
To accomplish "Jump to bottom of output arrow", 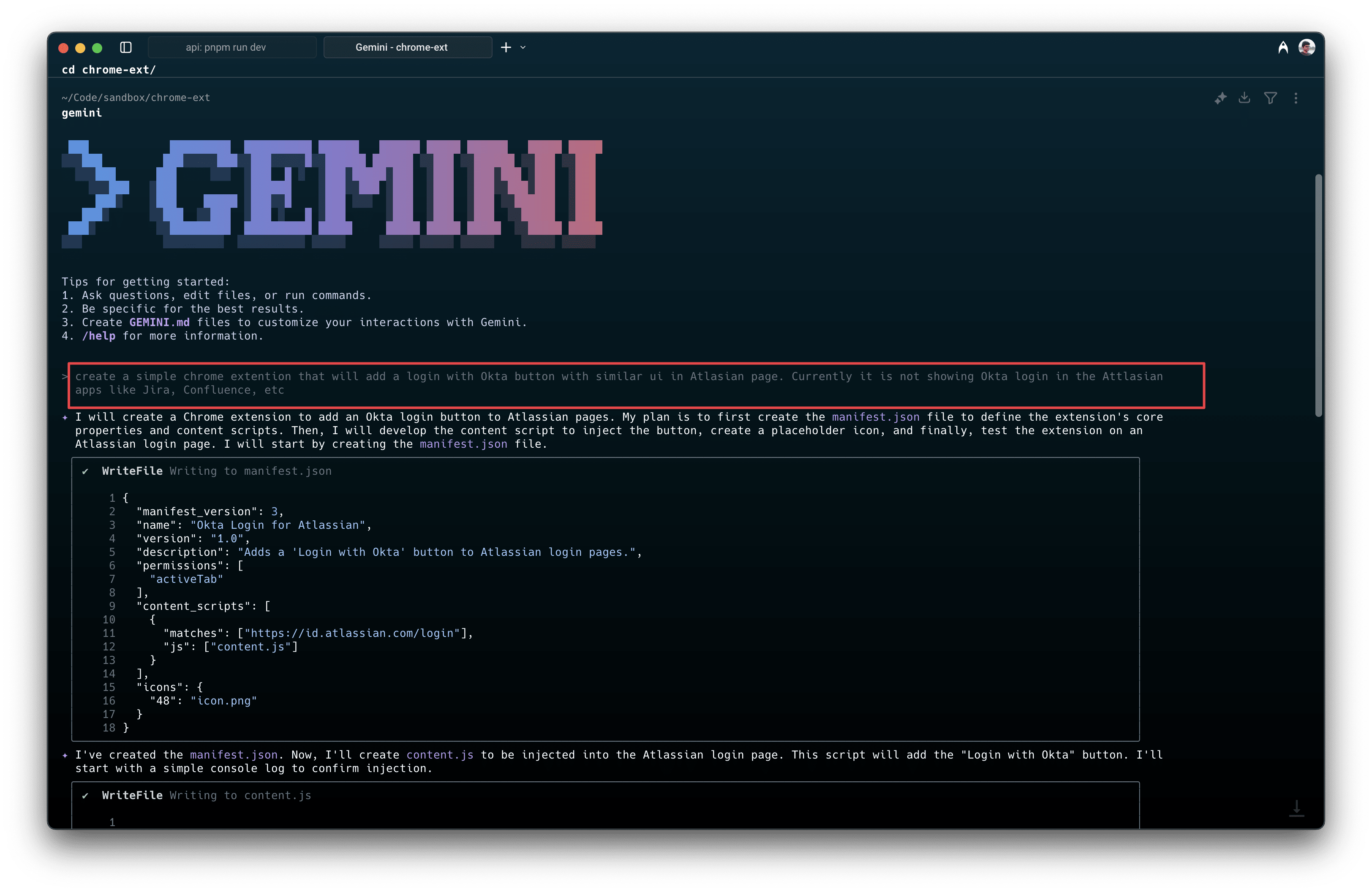I will [1296, 808].
